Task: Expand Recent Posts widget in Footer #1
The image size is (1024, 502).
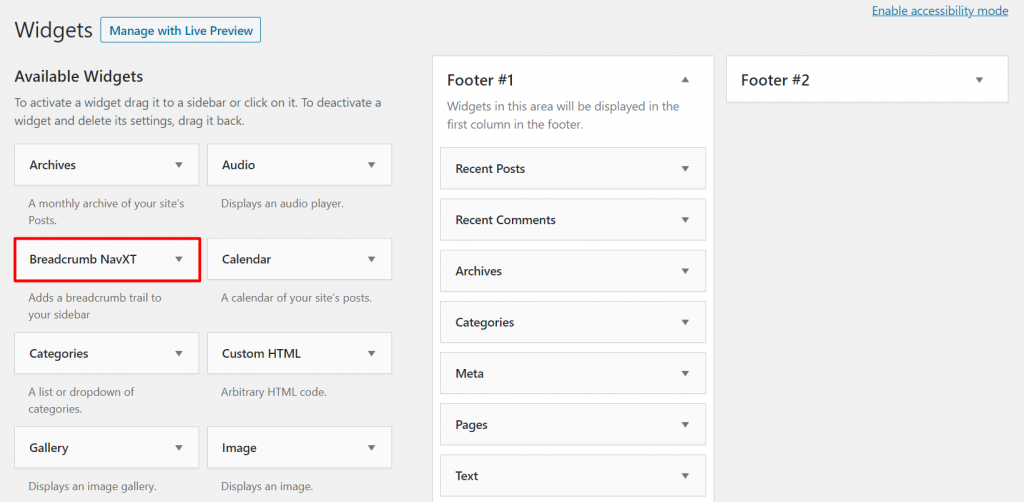Action: coord(685,169)
